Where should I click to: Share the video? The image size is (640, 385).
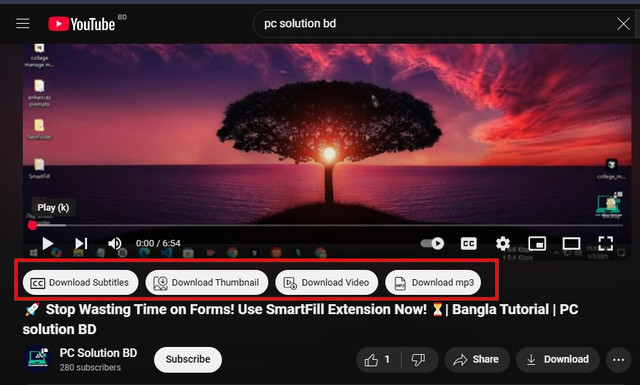477,360
